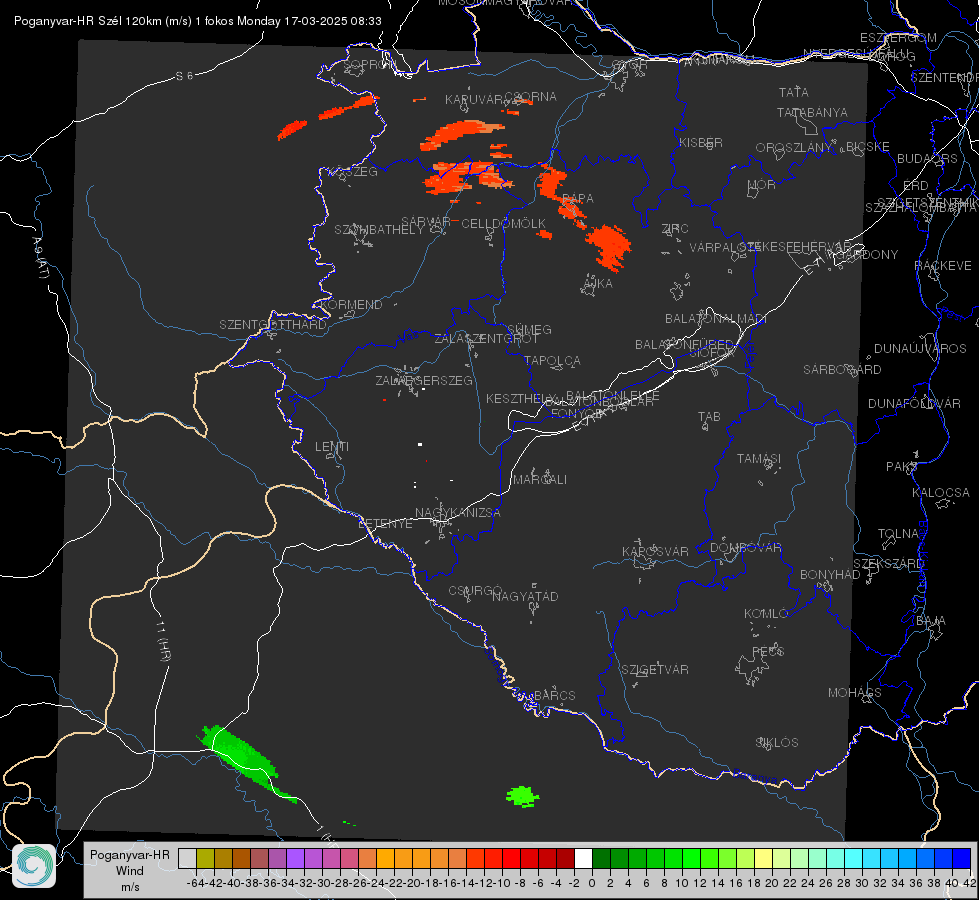Select the TOLNA label

coord(898,534)
